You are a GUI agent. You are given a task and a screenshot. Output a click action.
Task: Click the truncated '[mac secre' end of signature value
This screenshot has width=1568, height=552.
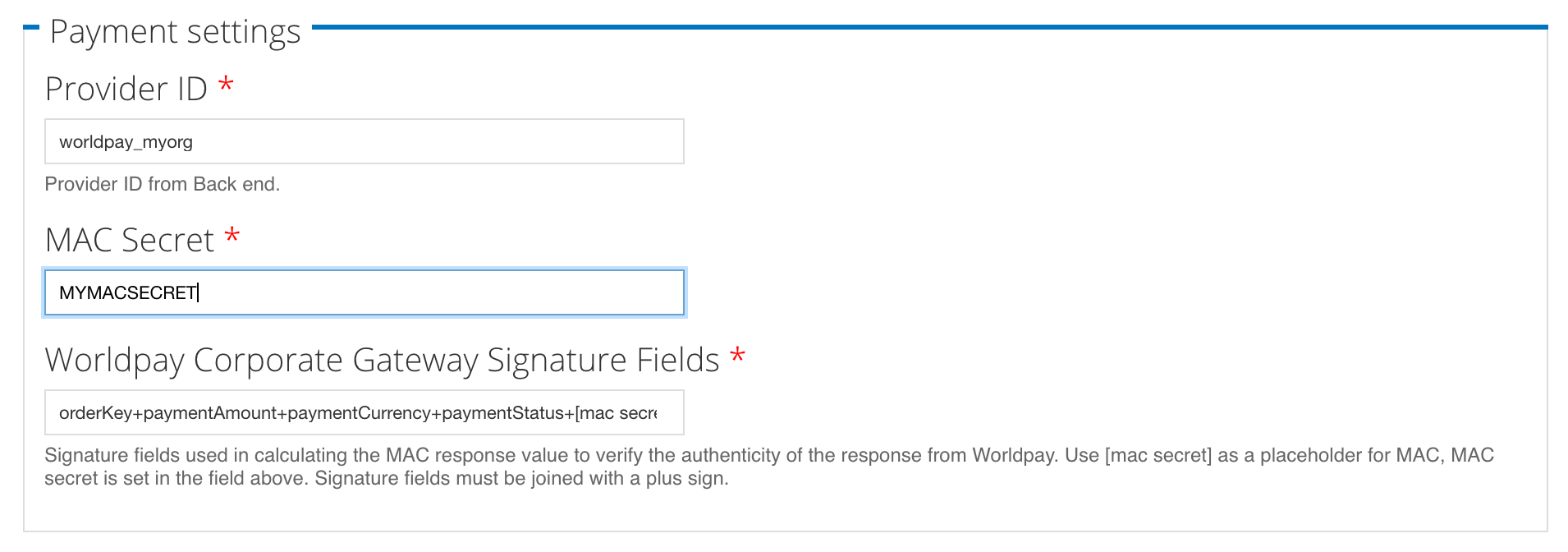[x=617, y=413]
